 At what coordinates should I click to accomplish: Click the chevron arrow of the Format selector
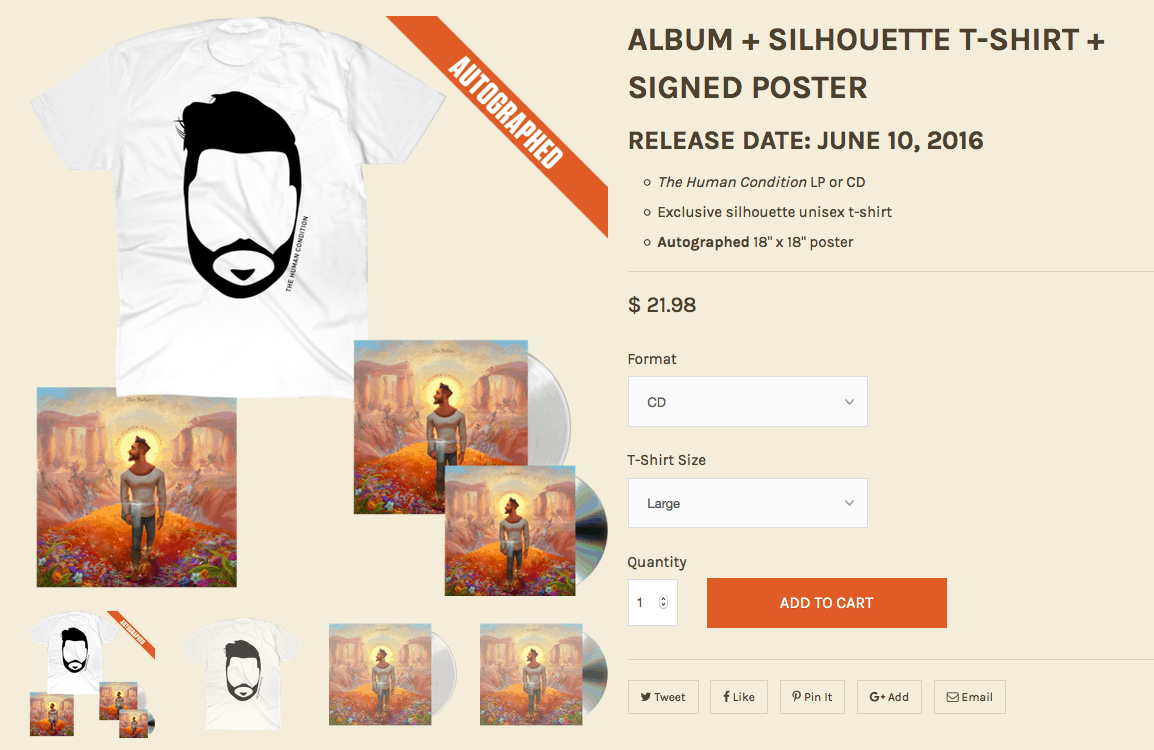click(849, 402)
